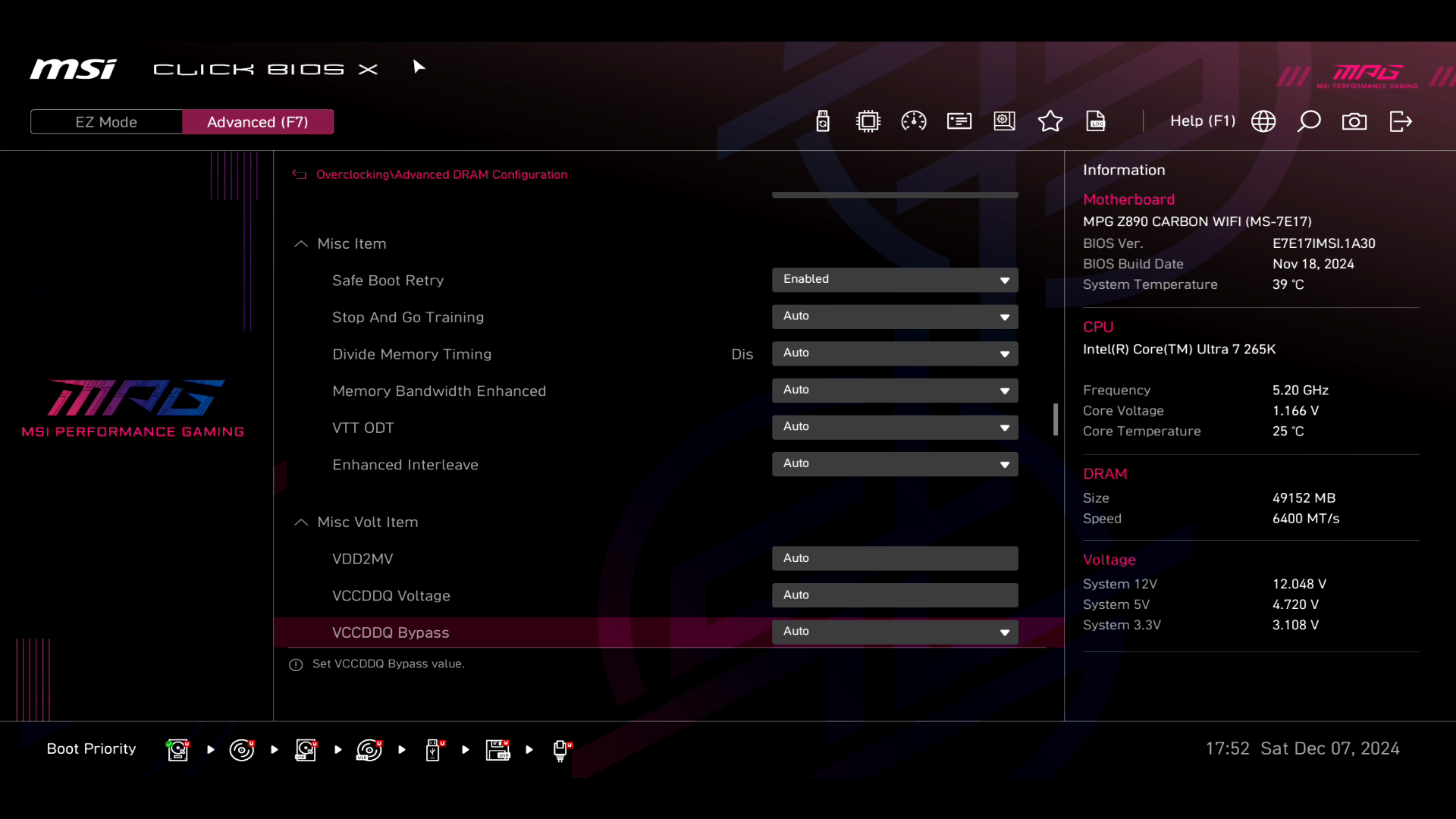1456x819 pixels.
Task: Click the search magnifier icon
Action: 1309,121
